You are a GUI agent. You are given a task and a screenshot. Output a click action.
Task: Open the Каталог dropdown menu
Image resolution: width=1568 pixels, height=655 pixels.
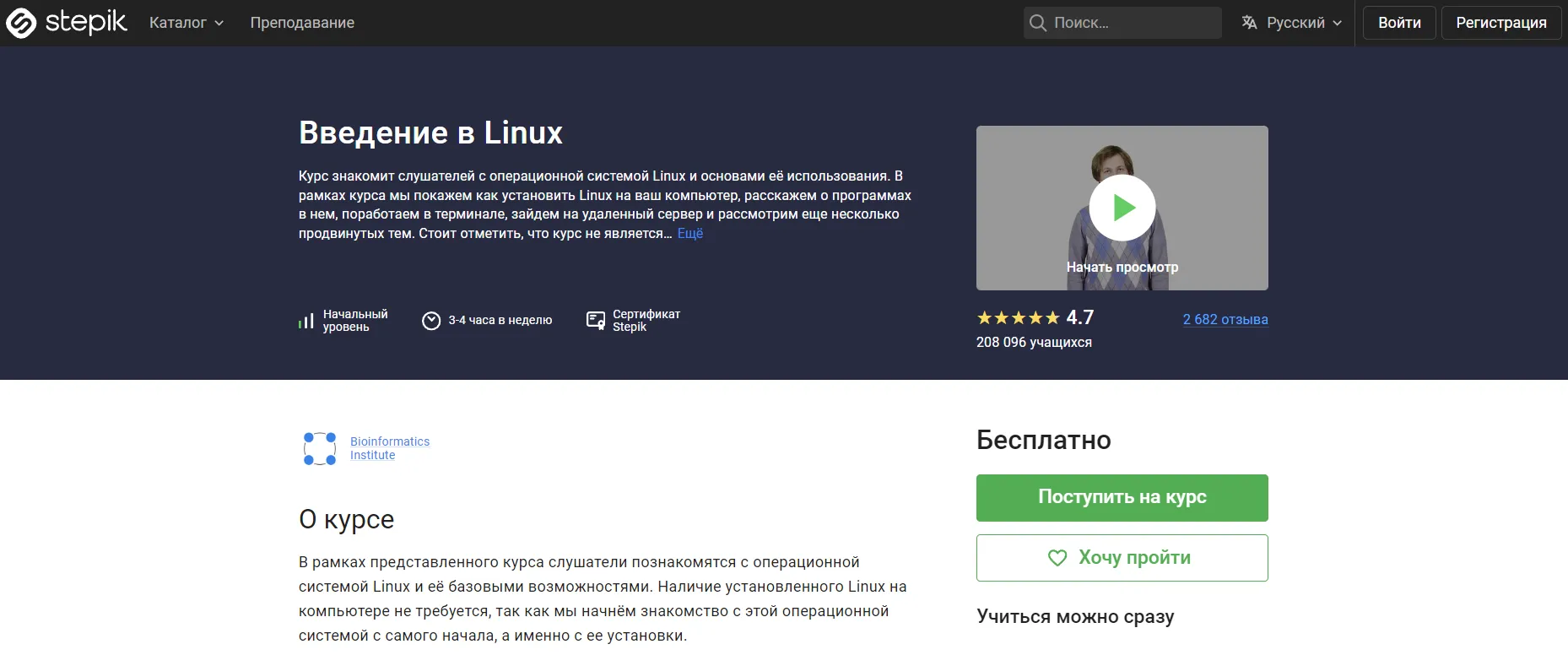coord(186,23)
